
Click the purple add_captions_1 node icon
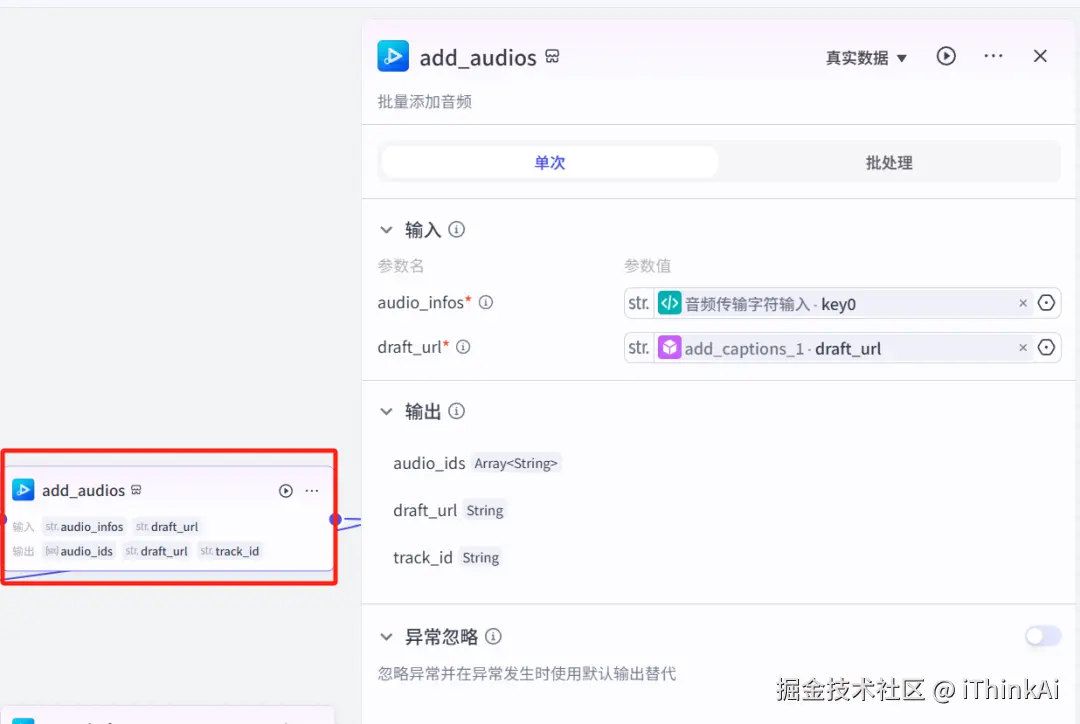point(669,347)
